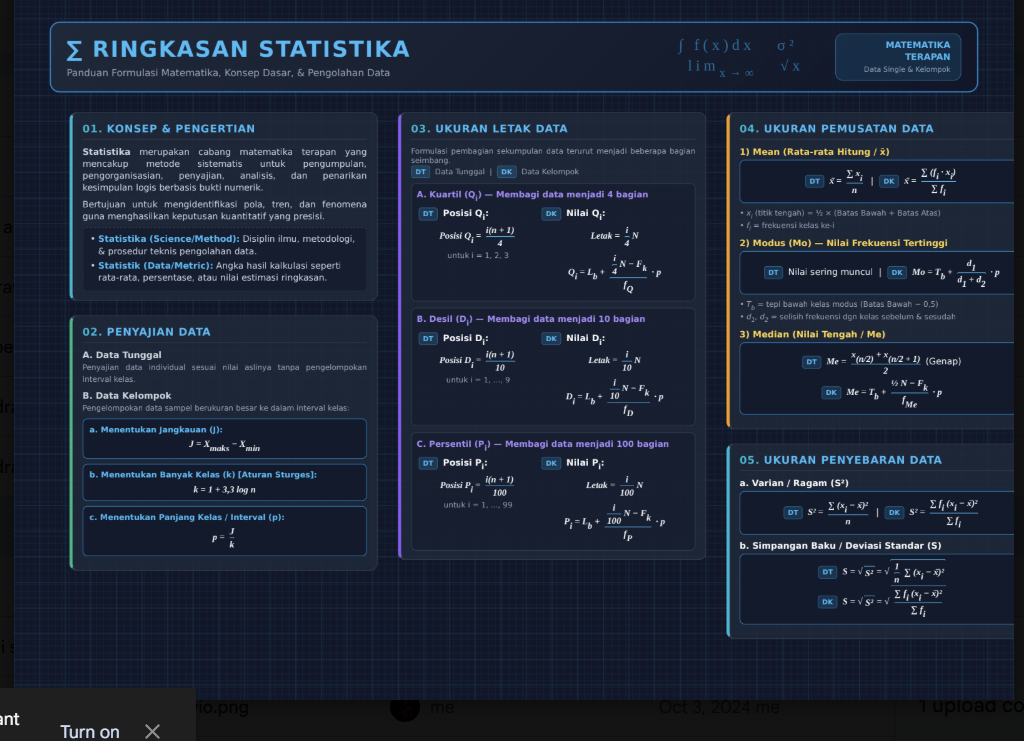Click the DK badge beside 'Nilai Pi'
1024x741 pixels.
pyautogui.click(x=551, y=463)
